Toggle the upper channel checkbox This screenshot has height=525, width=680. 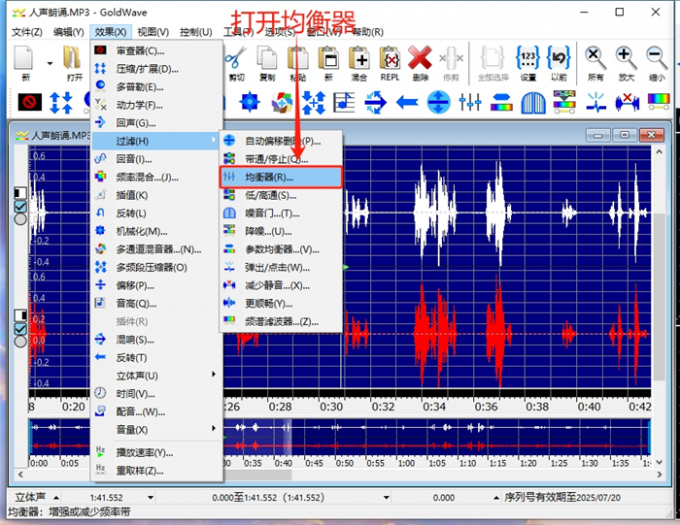pos(20,206)
